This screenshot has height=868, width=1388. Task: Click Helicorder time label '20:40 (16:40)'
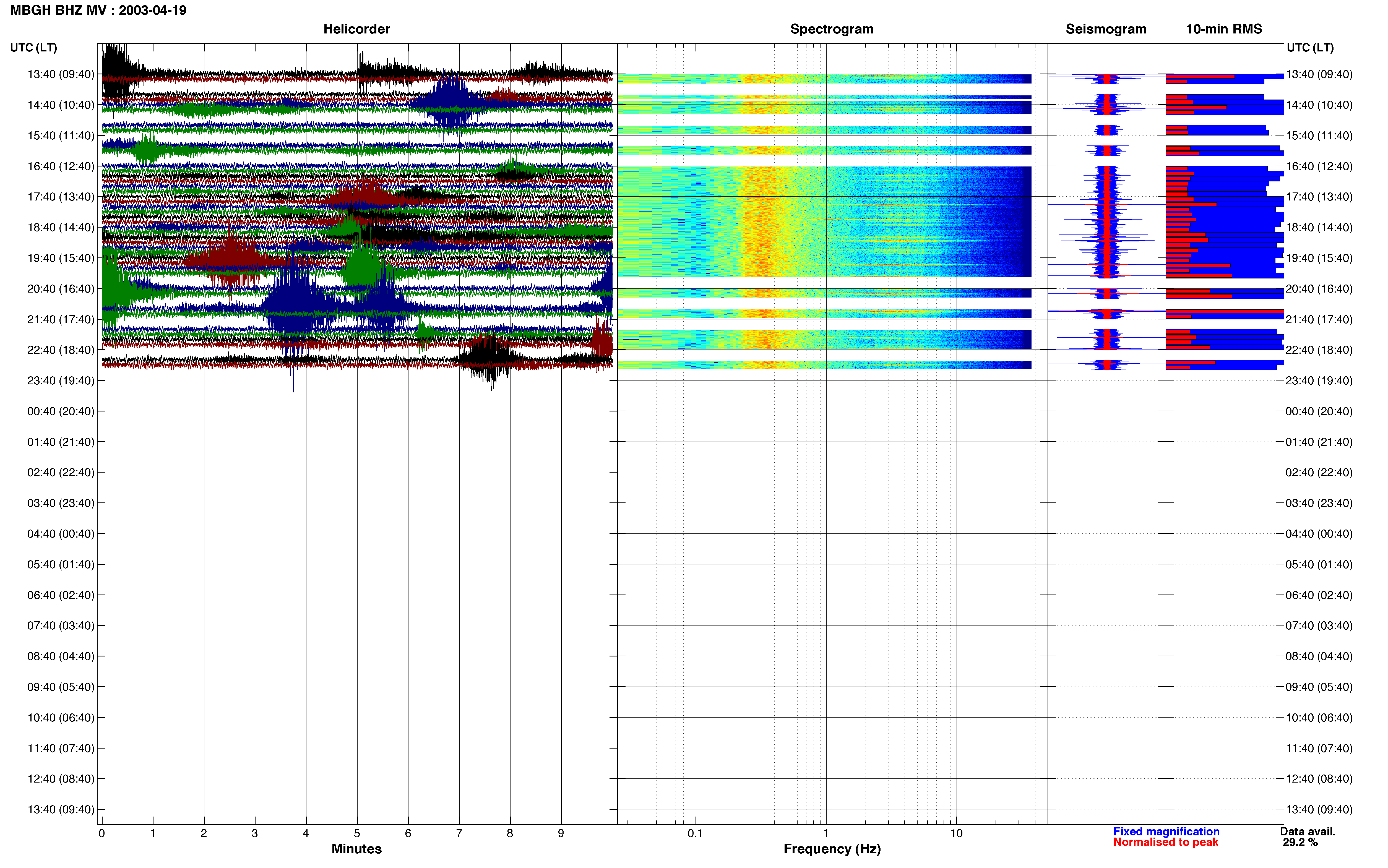pyautogui.click(x=61, y=289)
